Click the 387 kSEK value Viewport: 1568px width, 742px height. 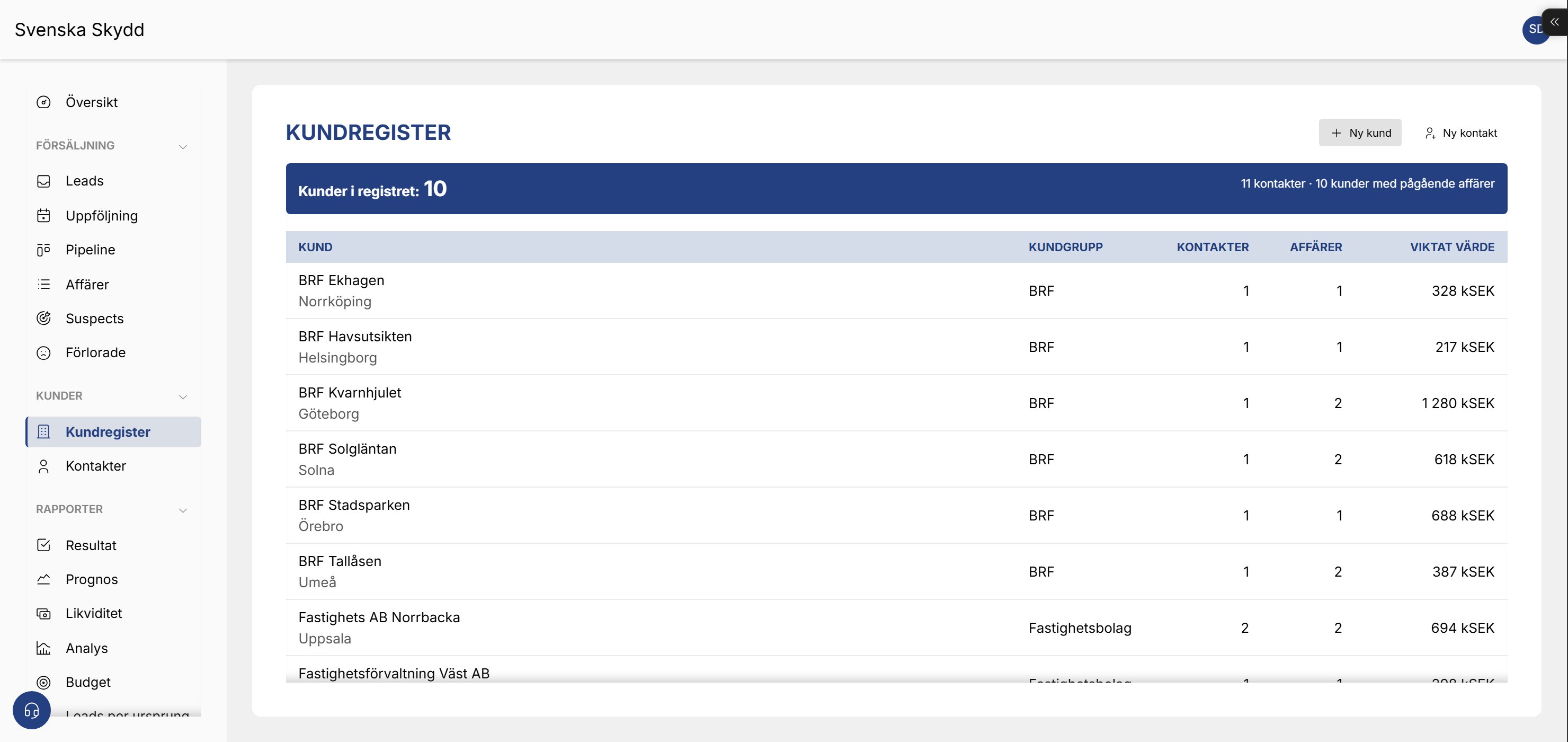point(1463,571)
